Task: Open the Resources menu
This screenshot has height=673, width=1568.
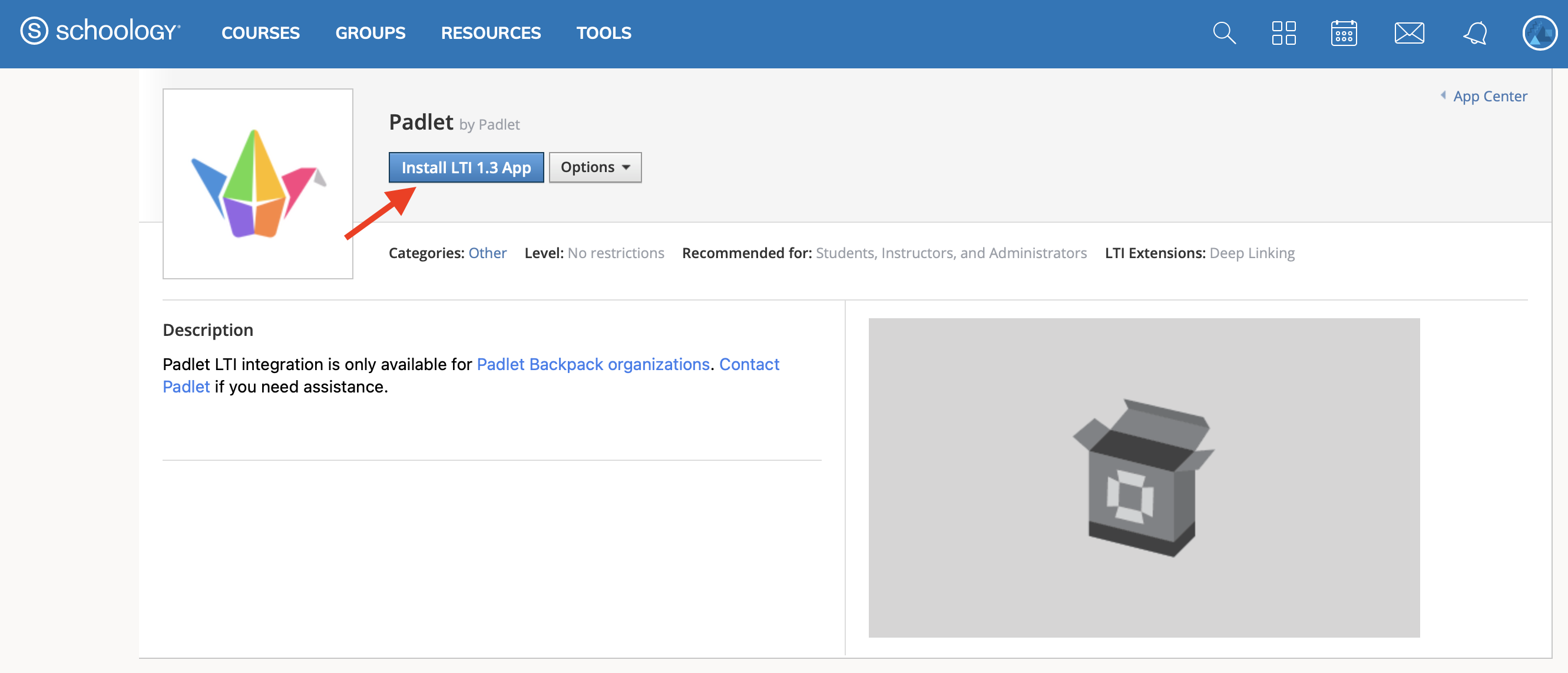Action: [x=491, y=33]
